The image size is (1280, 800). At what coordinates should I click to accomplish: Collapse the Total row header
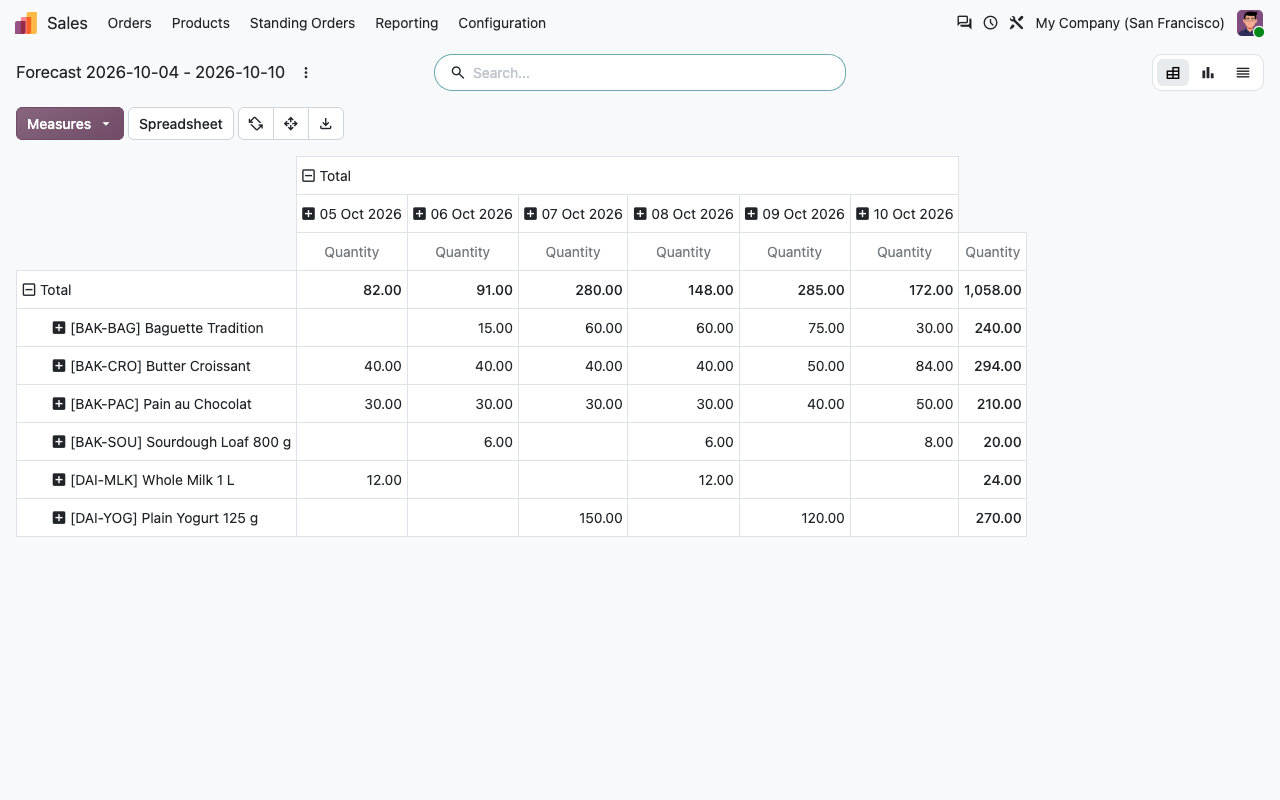(29, 290)
